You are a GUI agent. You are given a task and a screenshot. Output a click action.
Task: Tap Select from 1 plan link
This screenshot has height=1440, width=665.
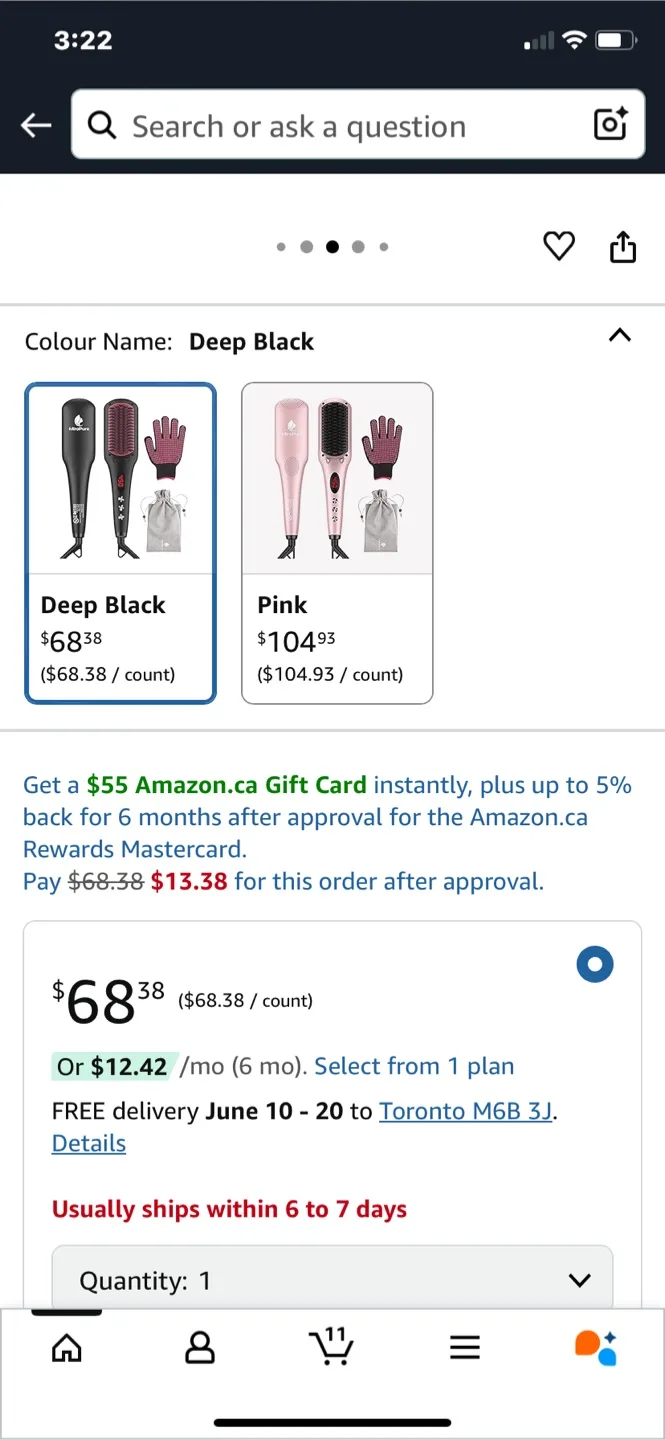(414, 1066)
